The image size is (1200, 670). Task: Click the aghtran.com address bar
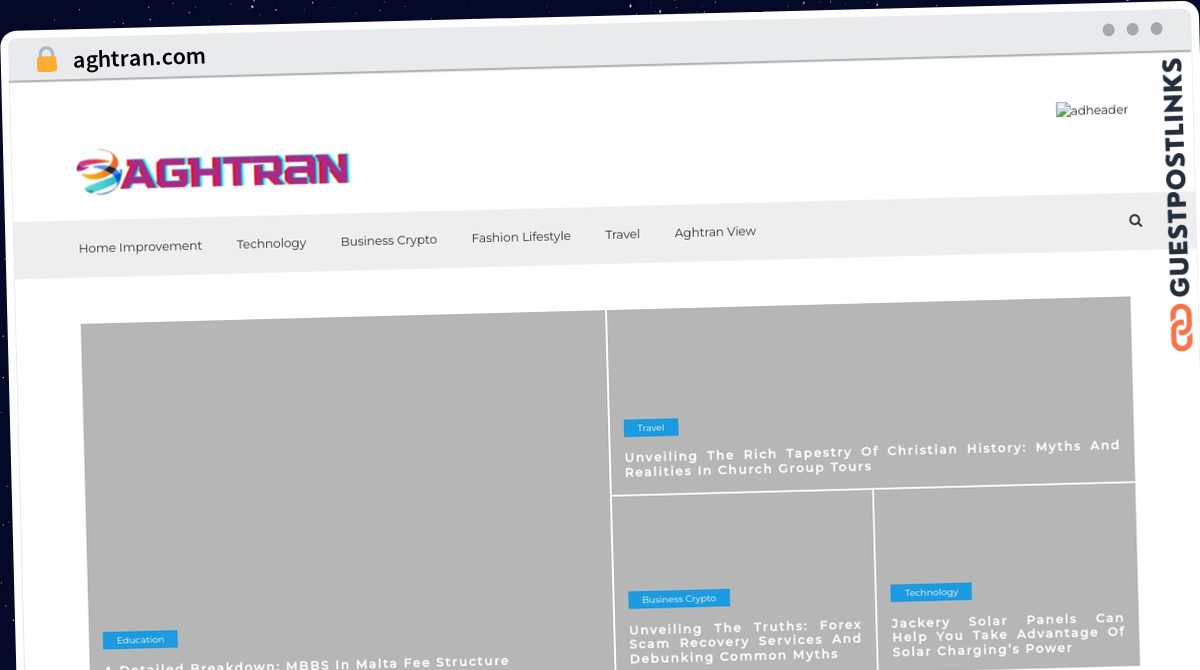pos(139,59)
